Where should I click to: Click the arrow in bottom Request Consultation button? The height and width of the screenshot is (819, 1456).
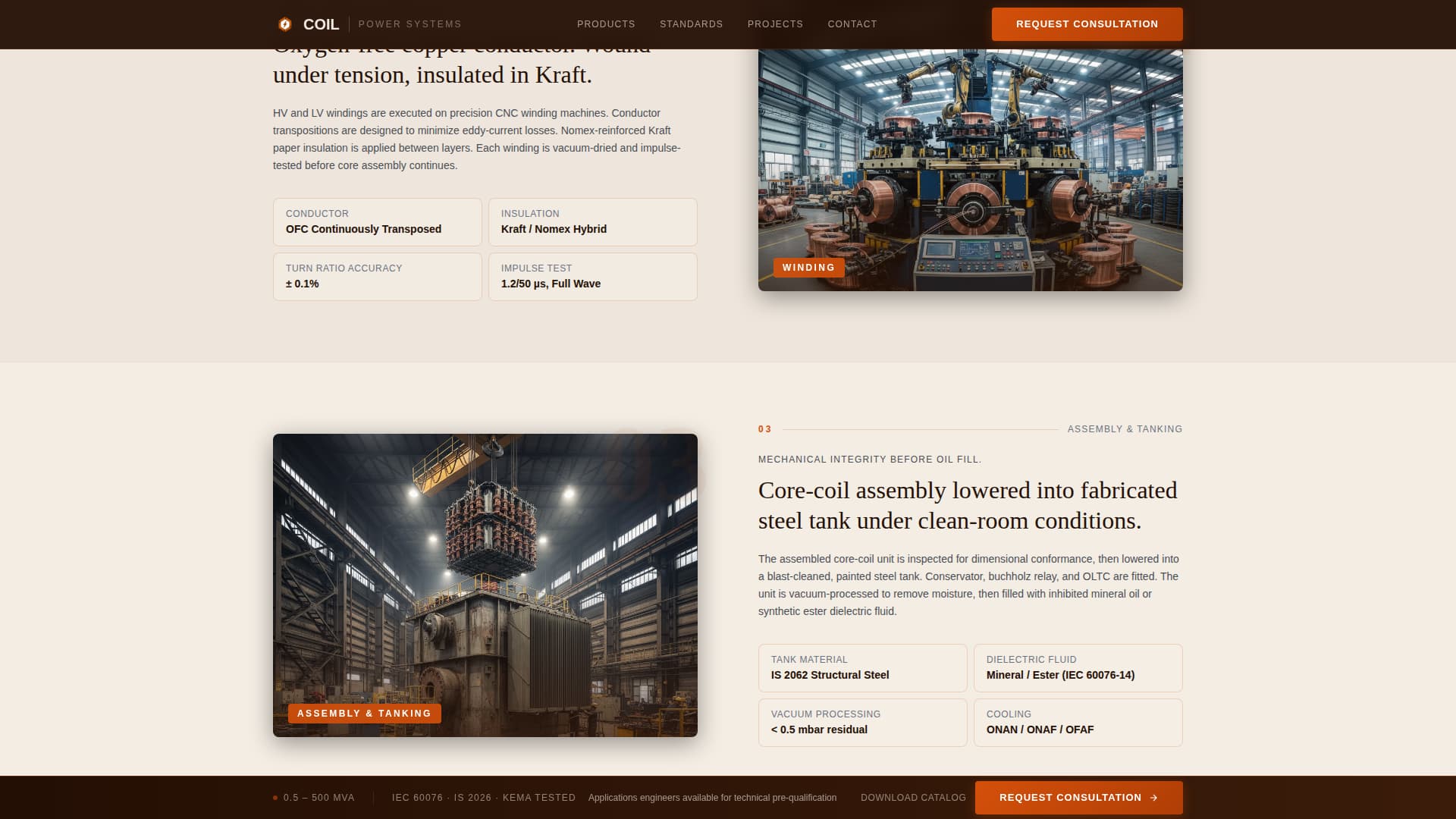pyautogui.click(x=1154, y=798)
